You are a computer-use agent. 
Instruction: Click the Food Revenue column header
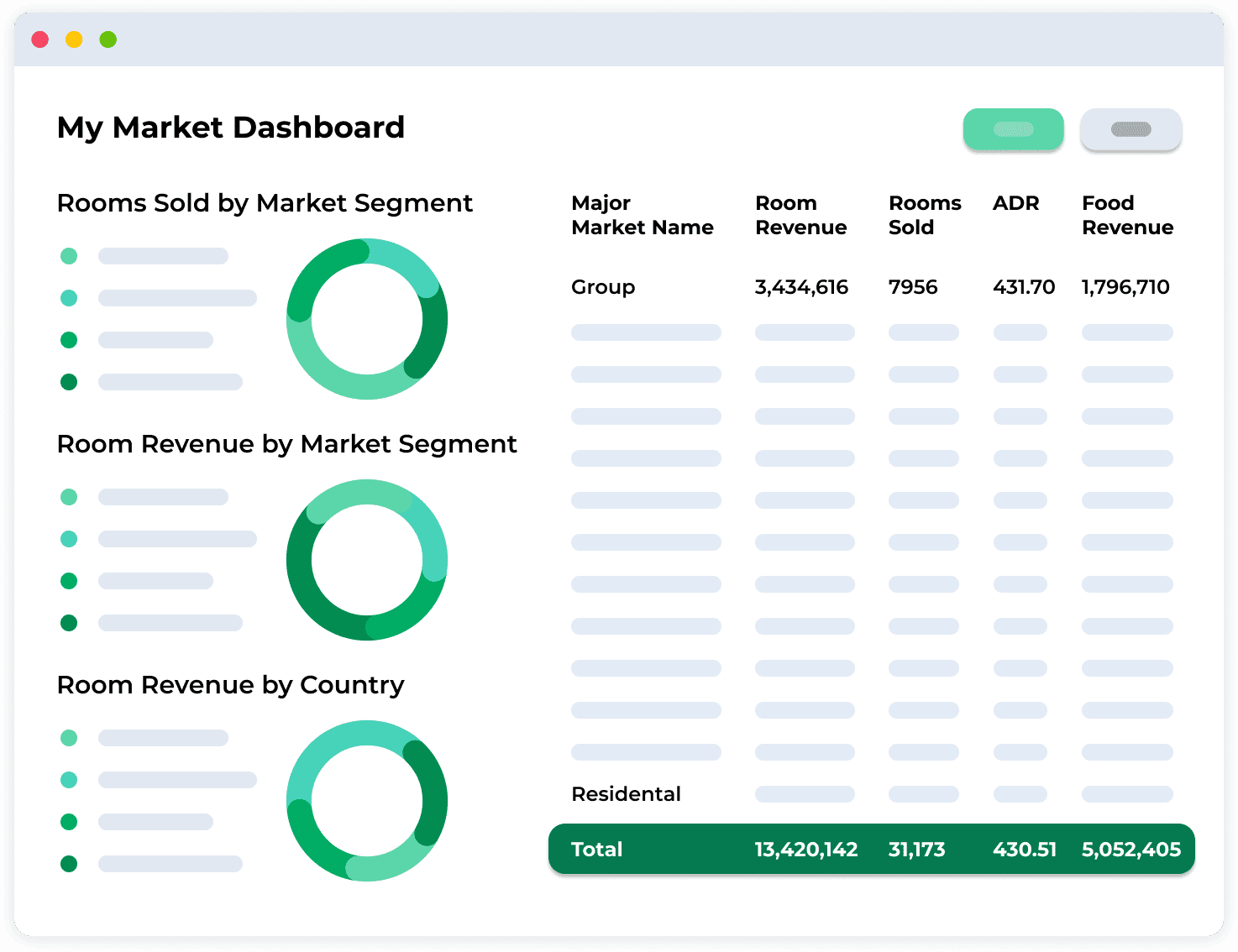click(1127, 215)
